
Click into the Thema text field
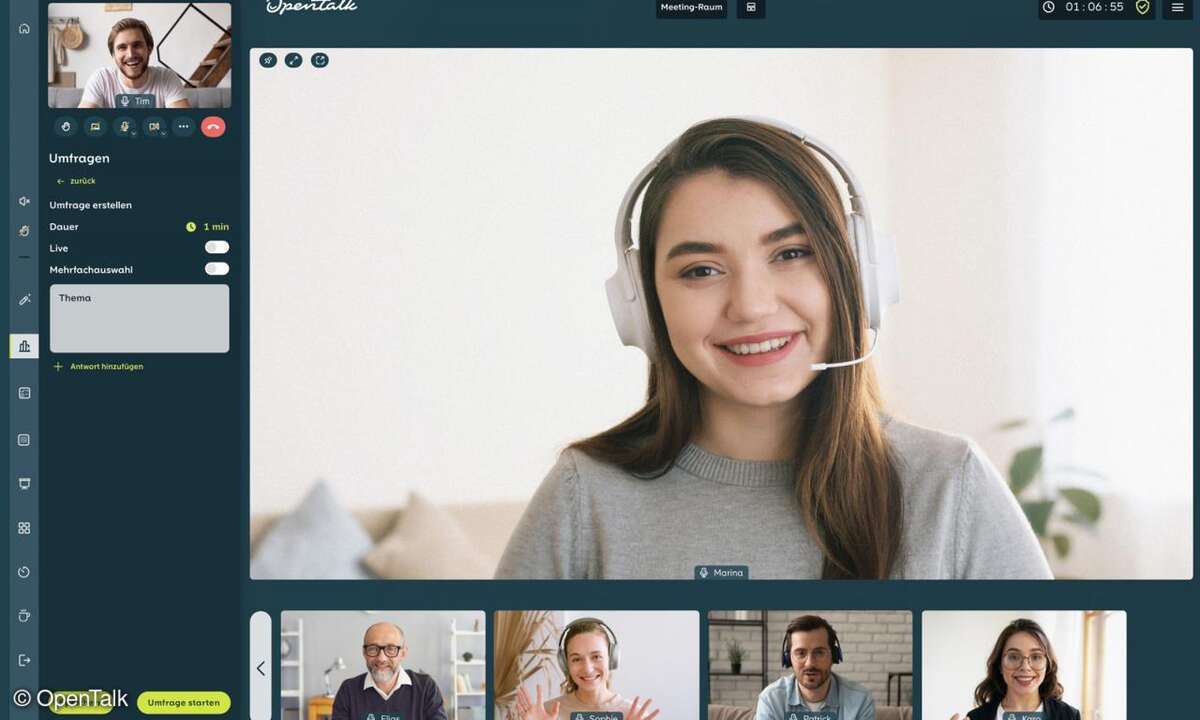pos(139,318)
